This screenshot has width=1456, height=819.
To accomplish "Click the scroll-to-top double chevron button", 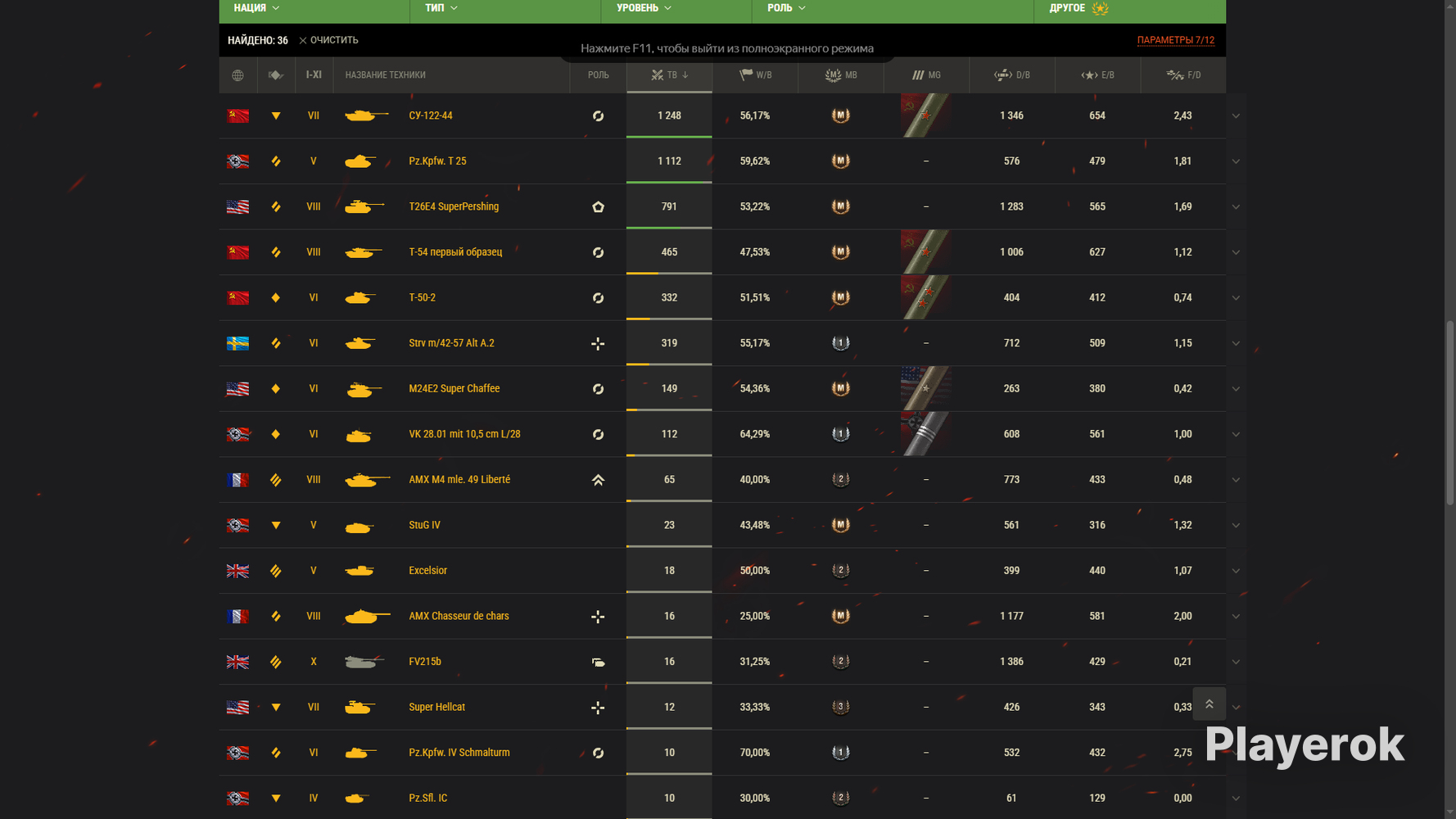I will [x=1209, y=704].
